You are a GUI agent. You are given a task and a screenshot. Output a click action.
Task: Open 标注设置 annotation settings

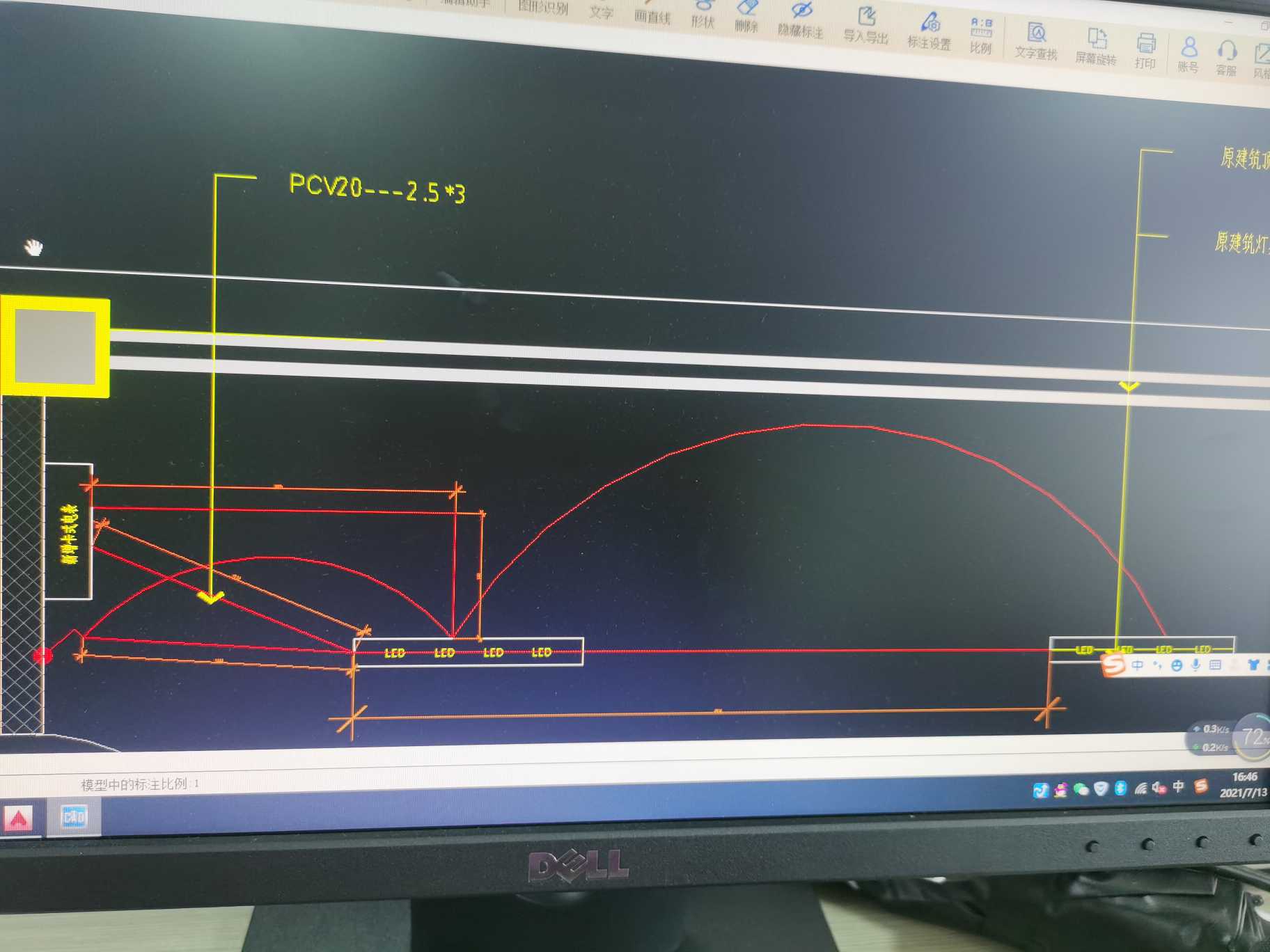(x=929, y=32)
